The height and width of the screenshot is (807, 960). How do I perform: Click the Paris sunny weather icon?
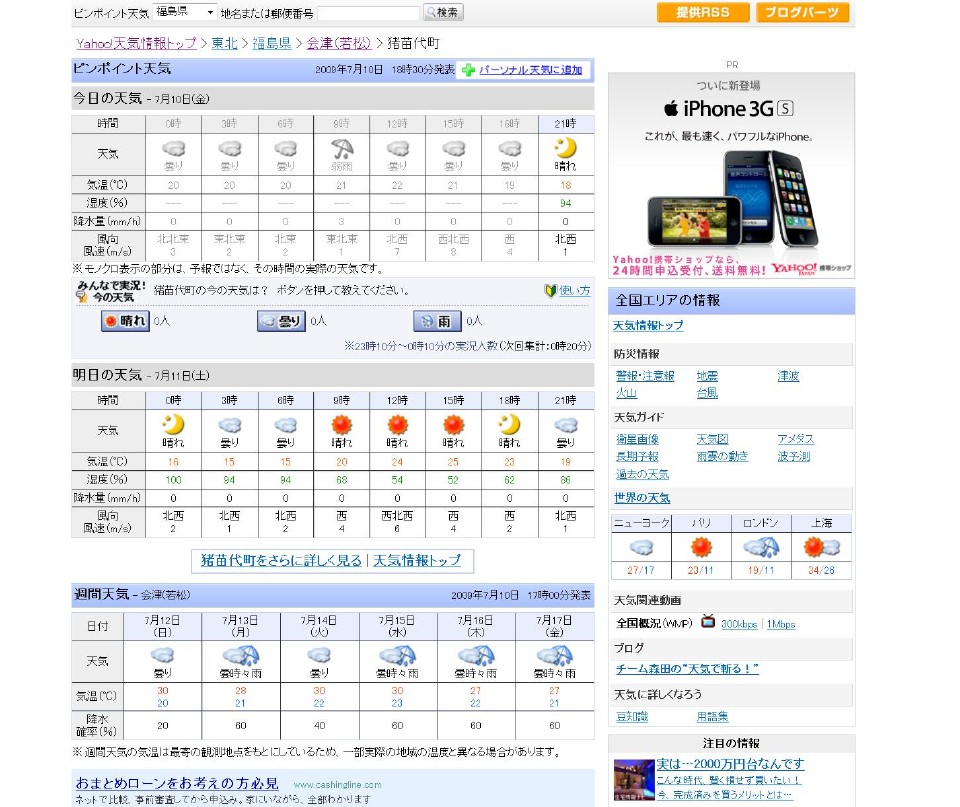click(x=701, y=547)
